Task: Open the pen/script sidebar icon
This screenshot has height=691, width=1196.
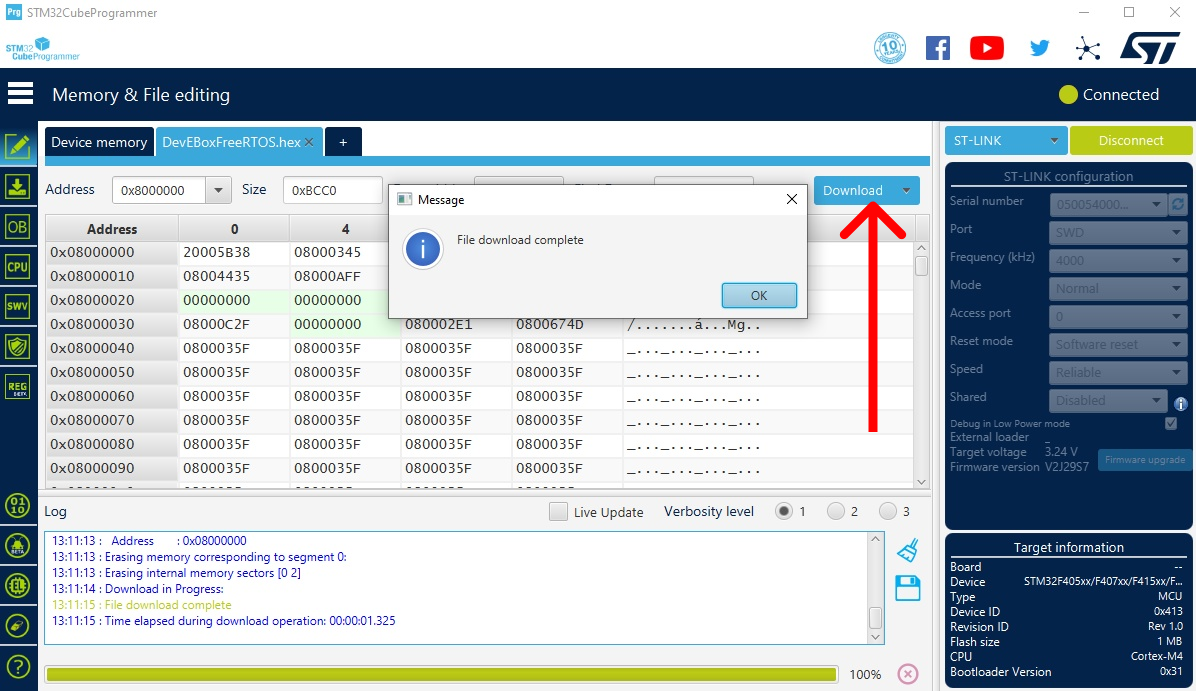Action: (x=18, y=626)
